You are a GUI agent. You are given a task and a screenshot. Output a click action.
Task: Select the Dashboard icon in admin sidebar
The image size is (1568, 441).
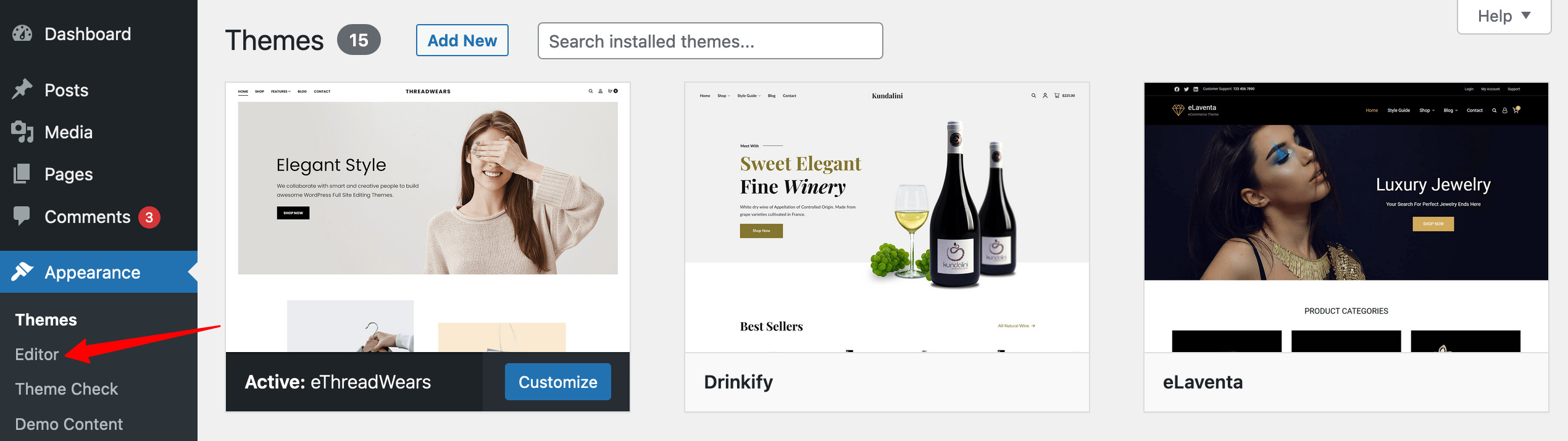(x=23, y=33)
